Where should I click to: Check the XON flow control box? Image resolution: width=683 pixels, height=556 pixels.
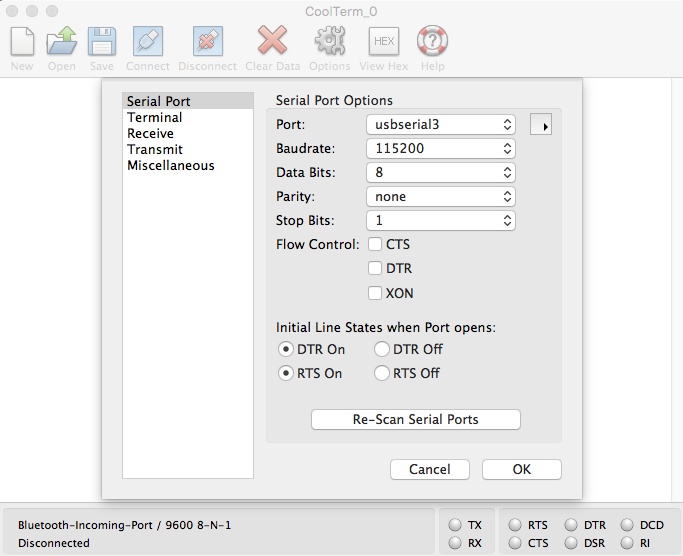[375, 293]
